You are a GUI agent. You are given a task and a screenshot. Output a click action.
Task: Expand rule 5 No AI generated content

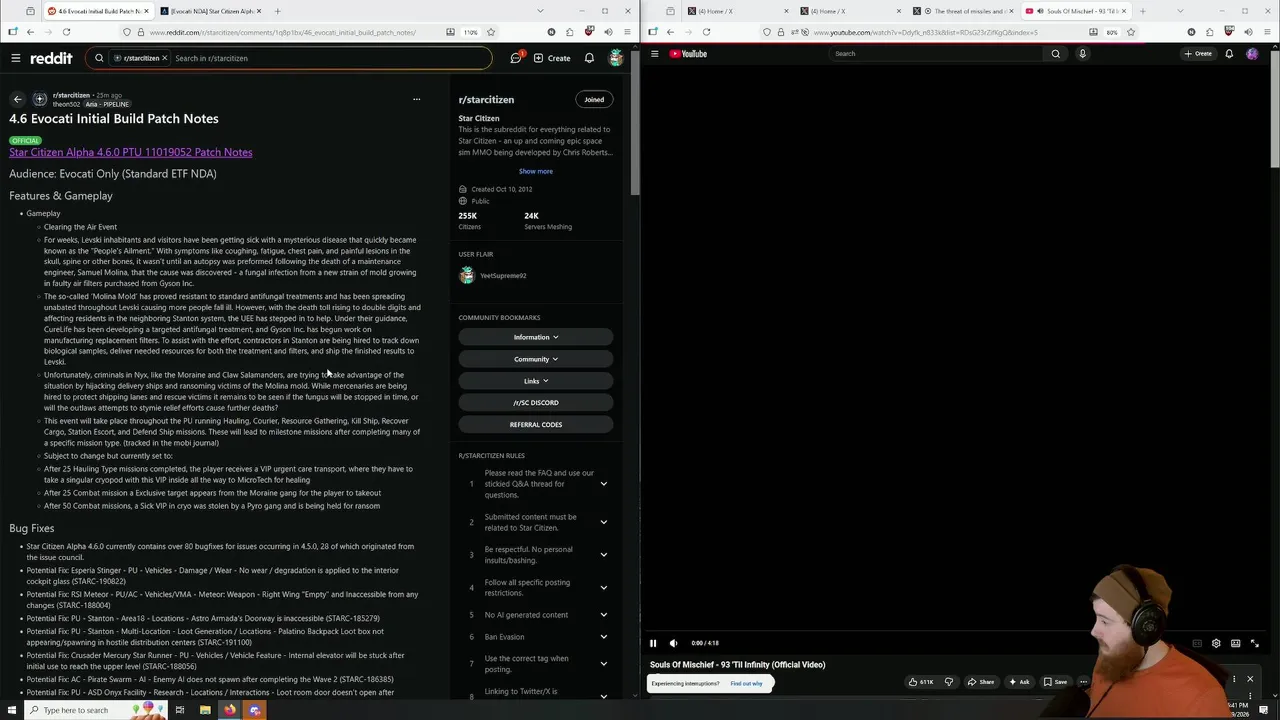(603, 615)
